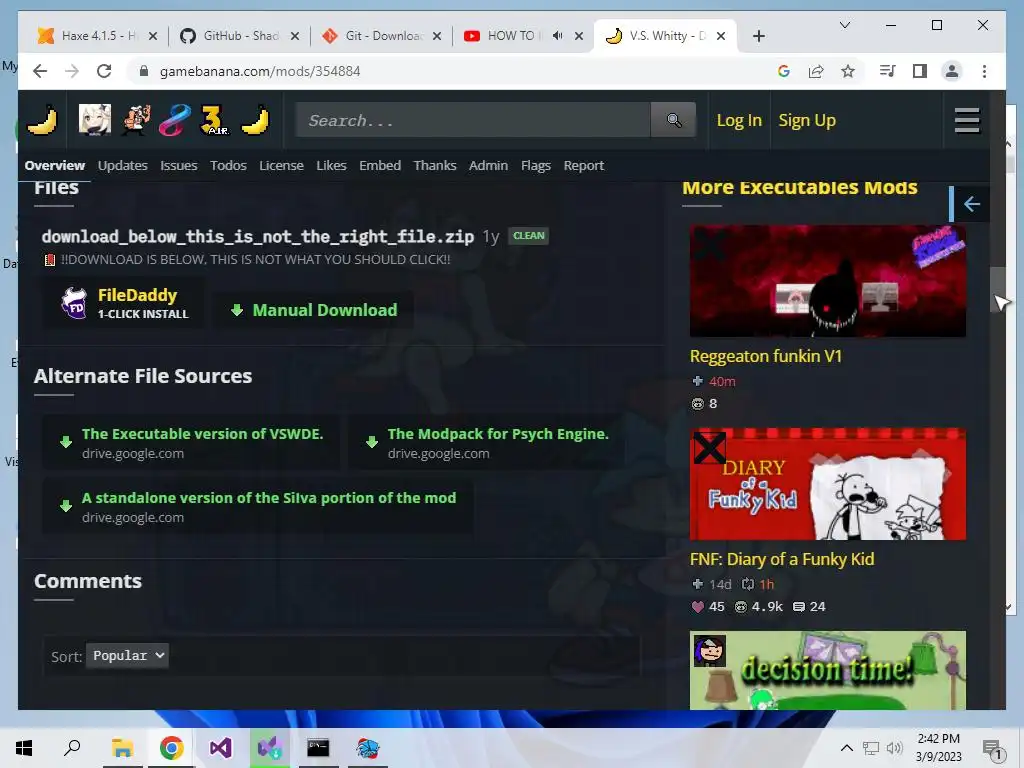Open the command prompt taskbar icon
The image size is (1024, 768).
(318, 748)
